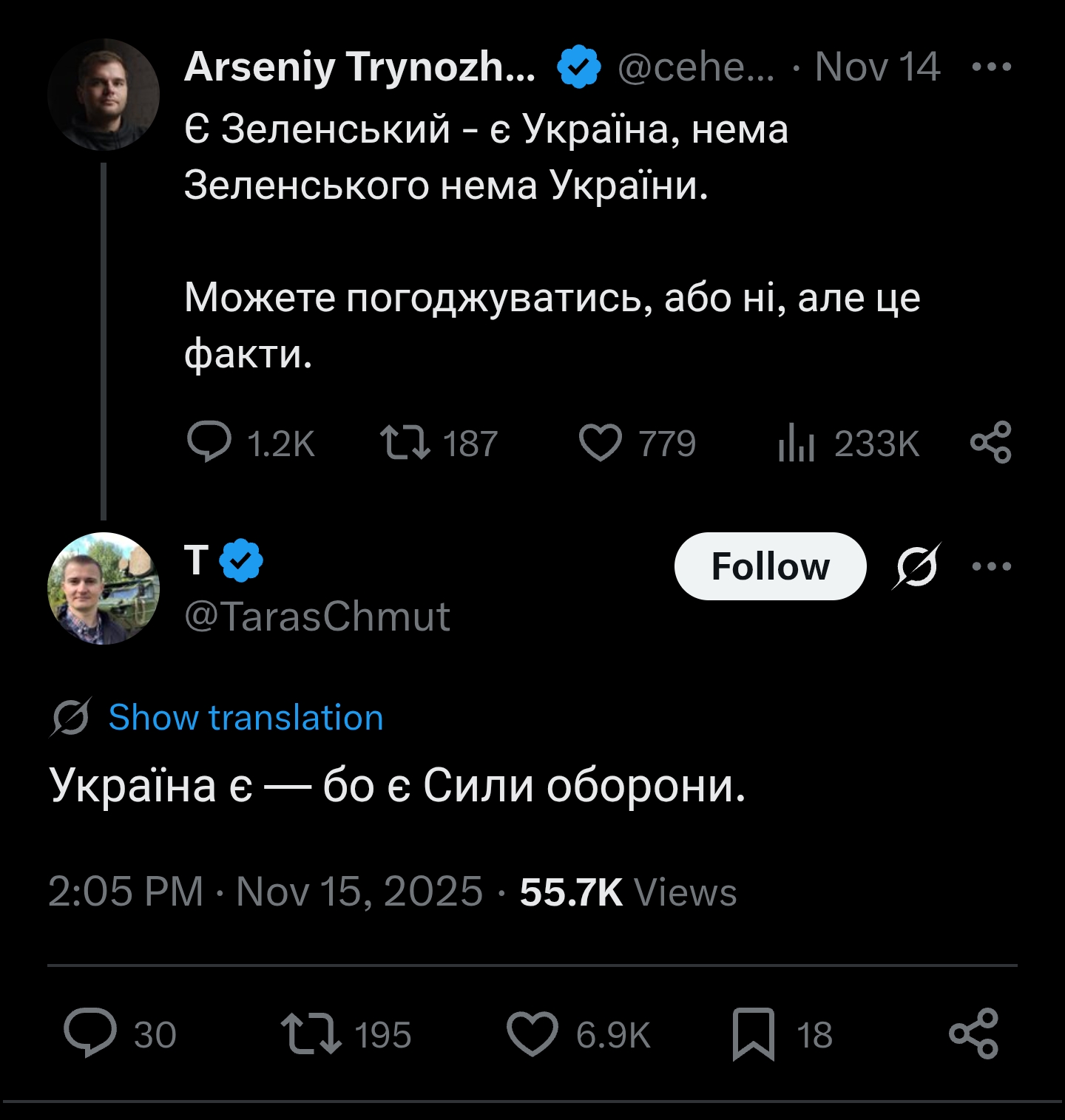Open the Arseniy Trynozh... profile name
This screenshot has height=1120, width=1065.
[359, 67]
